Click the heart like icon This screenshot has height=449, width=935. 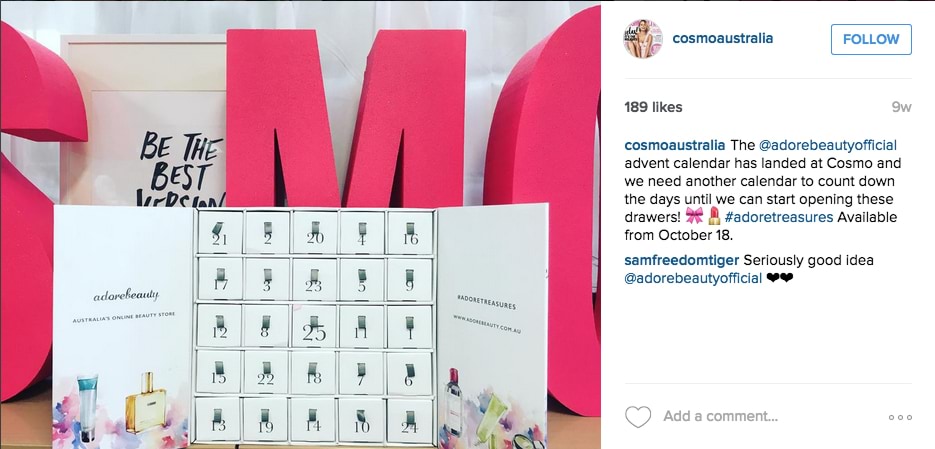(638, 416)
